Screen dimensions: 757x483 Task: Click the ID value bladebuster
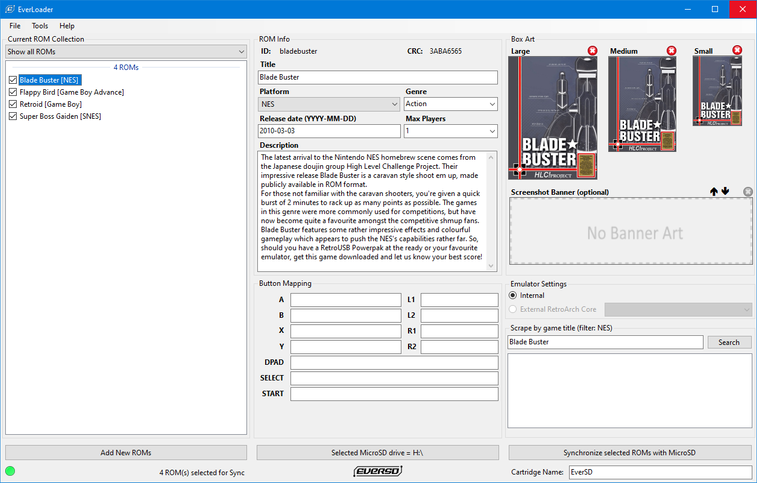298,51
